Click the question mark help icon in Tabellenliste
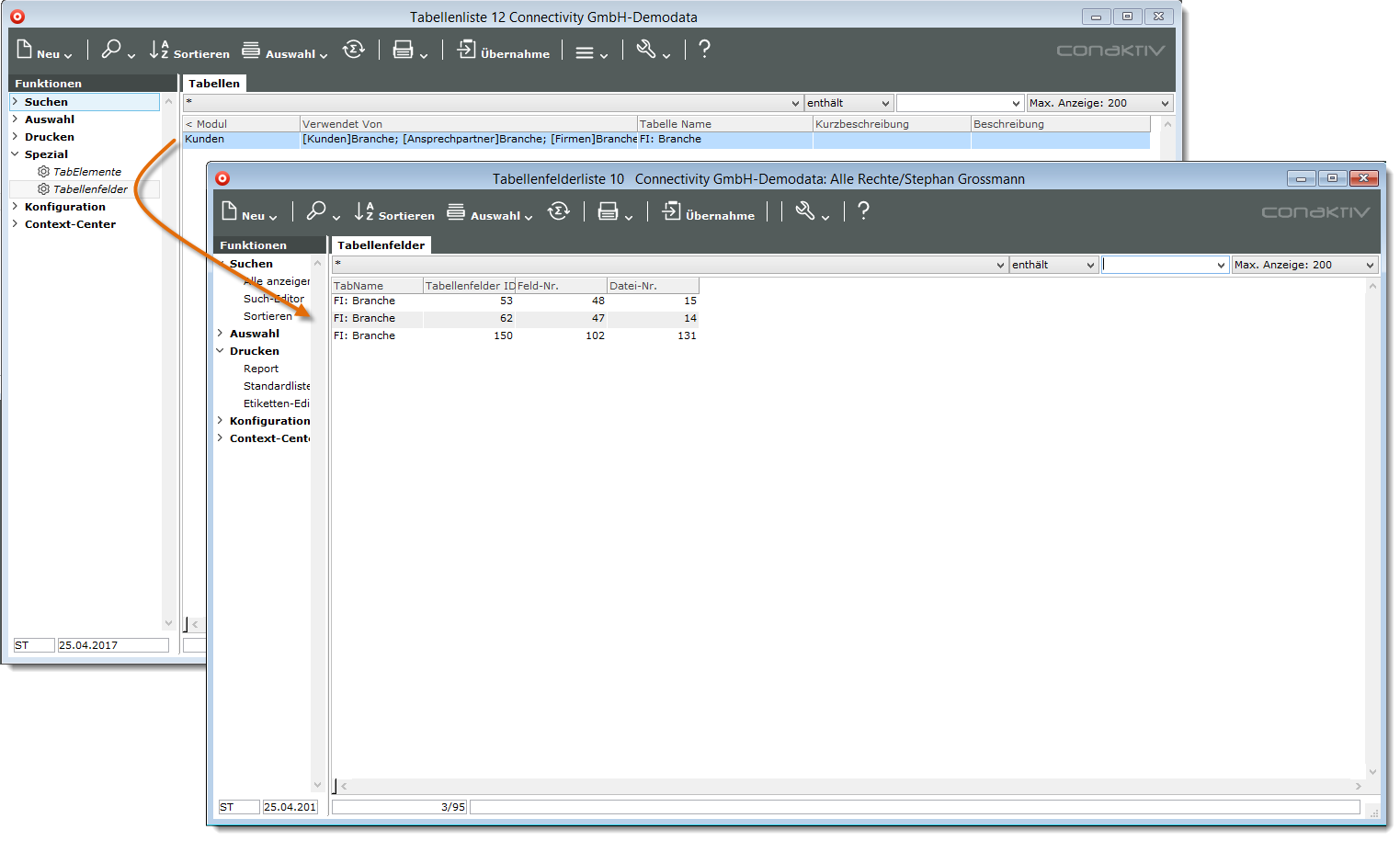The image size is (1400, 841). click(x=704, y=50)
